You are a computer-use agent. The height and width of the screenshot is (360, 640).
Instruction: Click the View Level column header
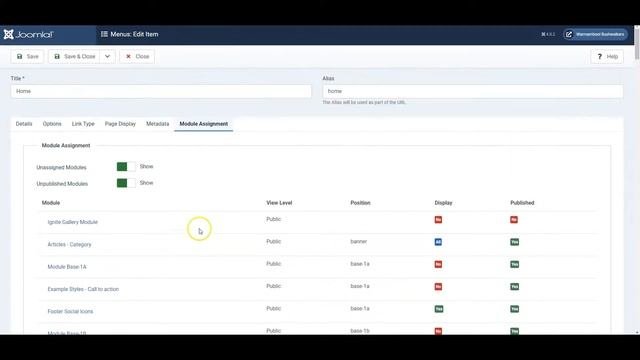[279, 203]
